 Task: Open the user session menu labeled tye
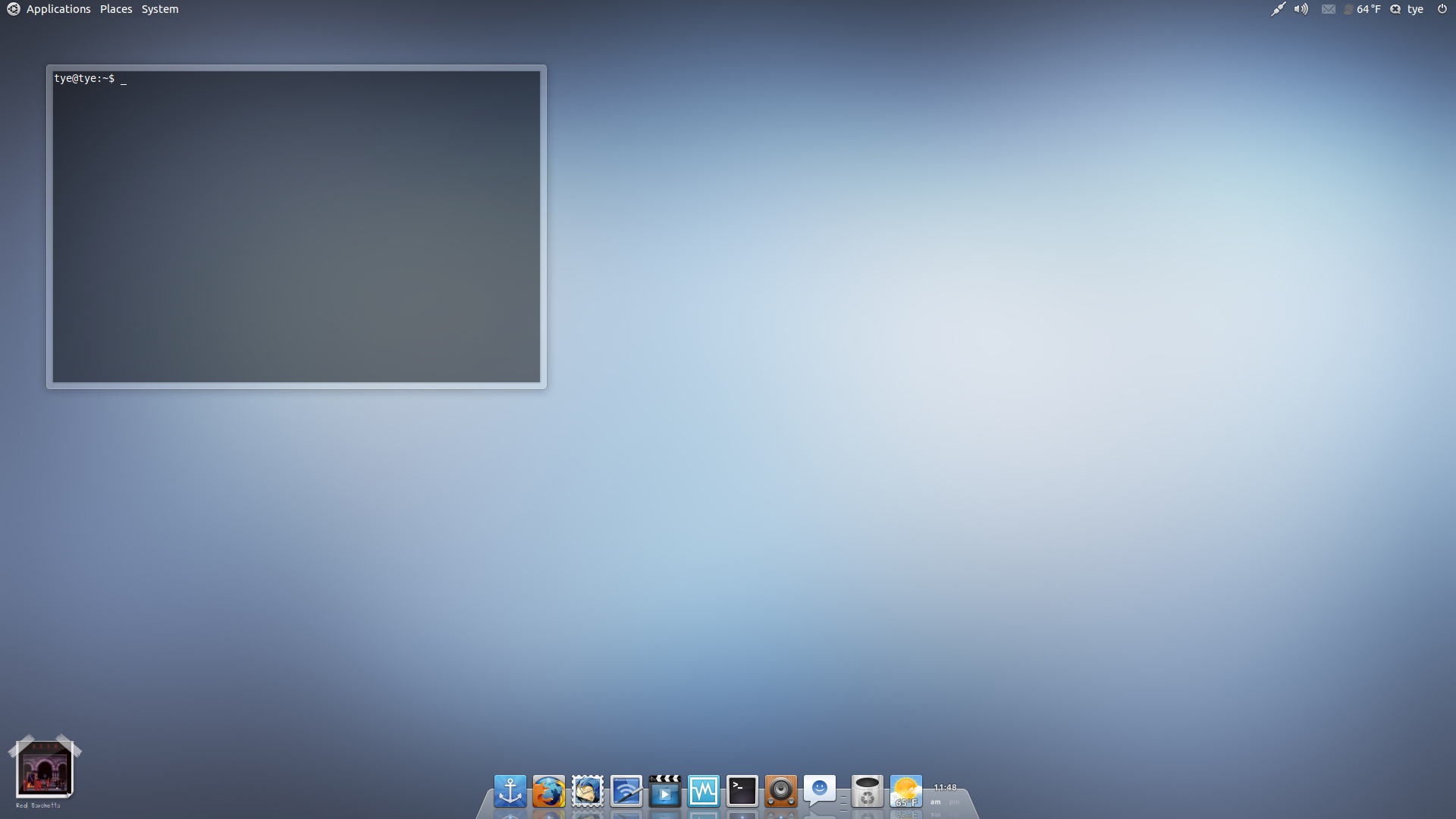click(x=1414, y=9)
